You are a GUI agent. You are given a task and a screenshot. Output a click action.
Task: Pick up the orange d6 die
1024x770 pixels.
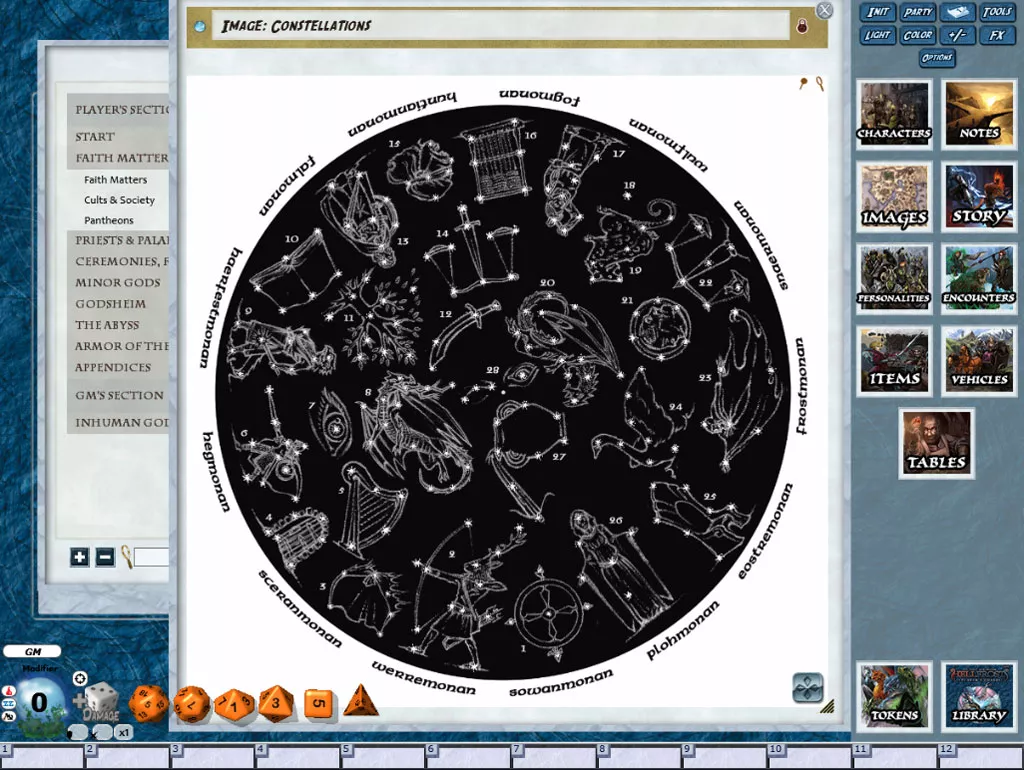click(x=318, y=703)
